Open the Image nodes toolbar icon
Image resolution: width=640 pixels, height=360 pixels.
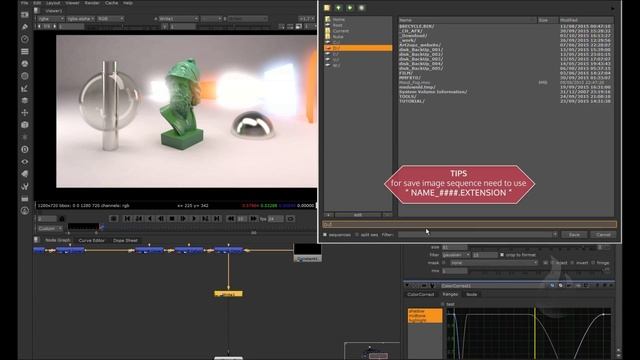[24, 15]
